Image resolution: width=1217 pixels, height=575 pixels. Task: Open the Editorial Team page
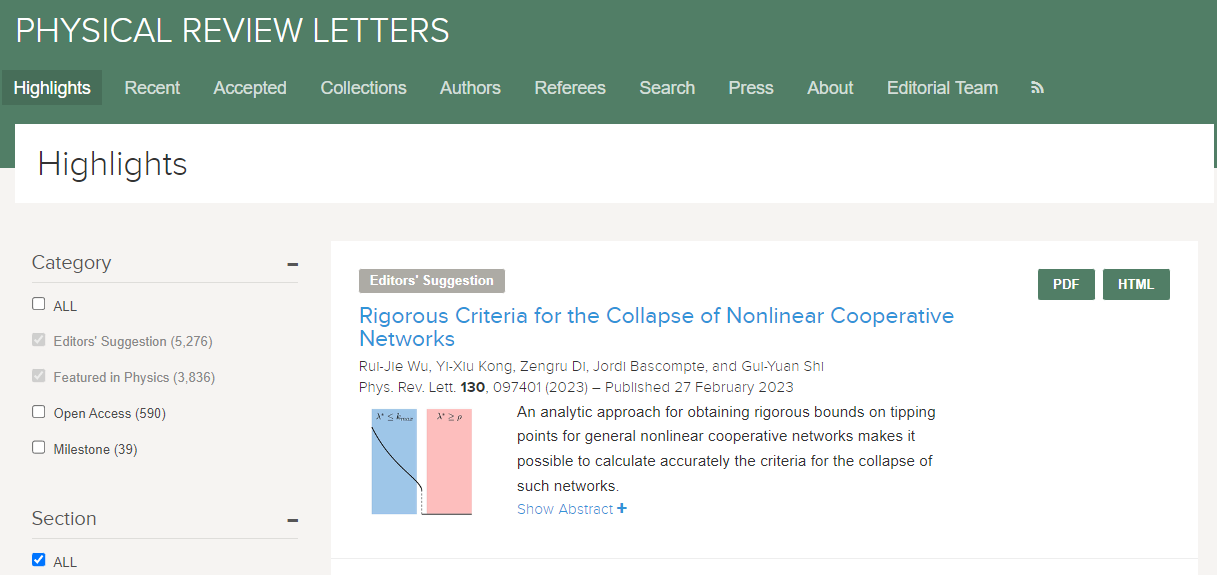(x=942, y=88)
